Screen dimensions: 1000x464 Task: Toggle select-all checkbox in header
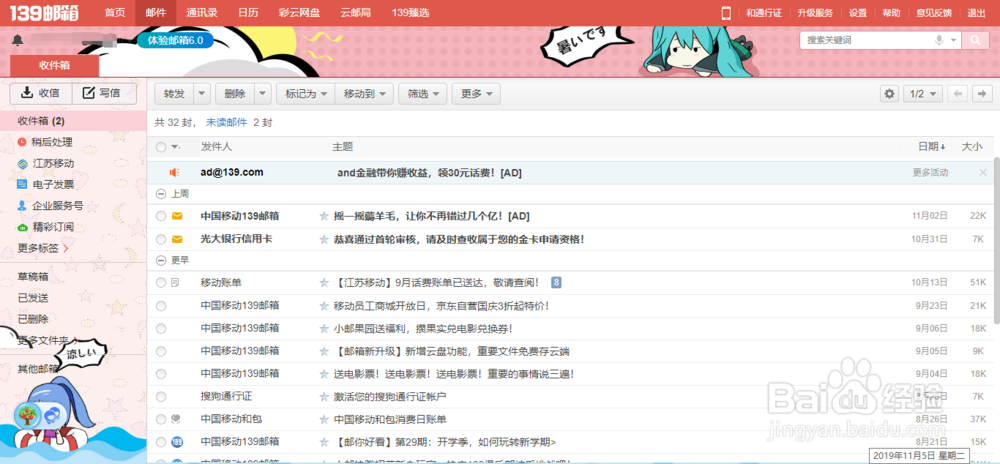point(161,147)
